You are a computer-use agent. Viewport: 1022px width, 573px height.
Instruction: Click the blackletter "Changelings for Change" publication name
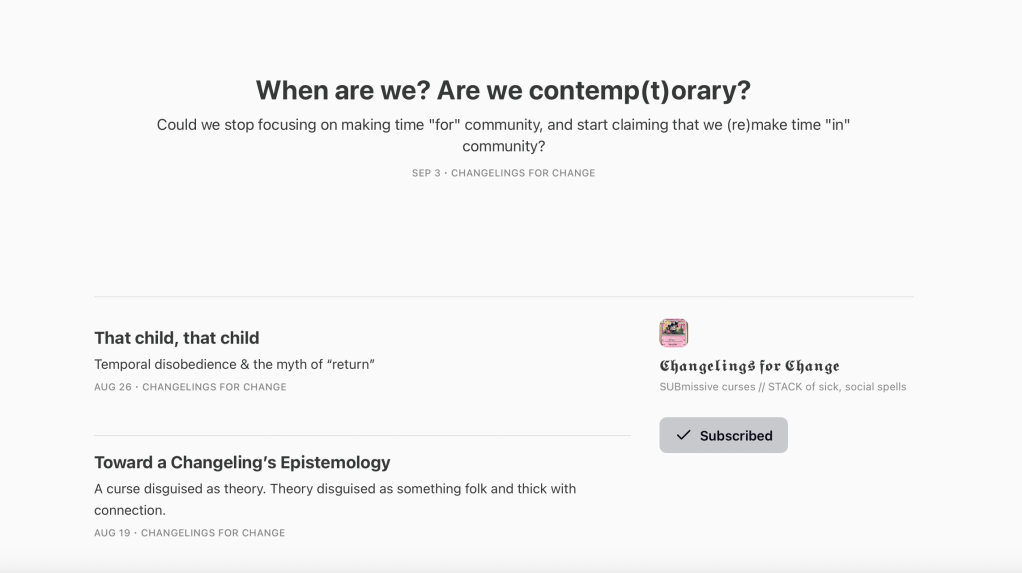coord(749,366)
